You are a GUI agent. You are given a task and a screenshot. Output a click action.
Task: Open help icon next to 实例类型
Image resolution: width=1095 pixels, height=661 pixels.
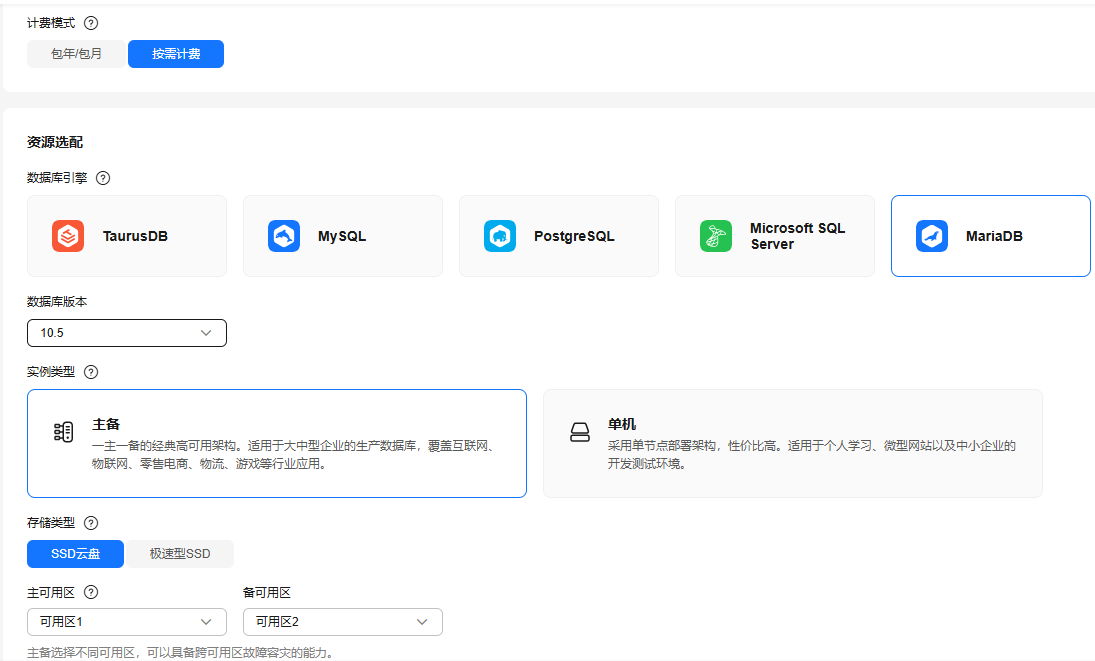tap(91, 372)
